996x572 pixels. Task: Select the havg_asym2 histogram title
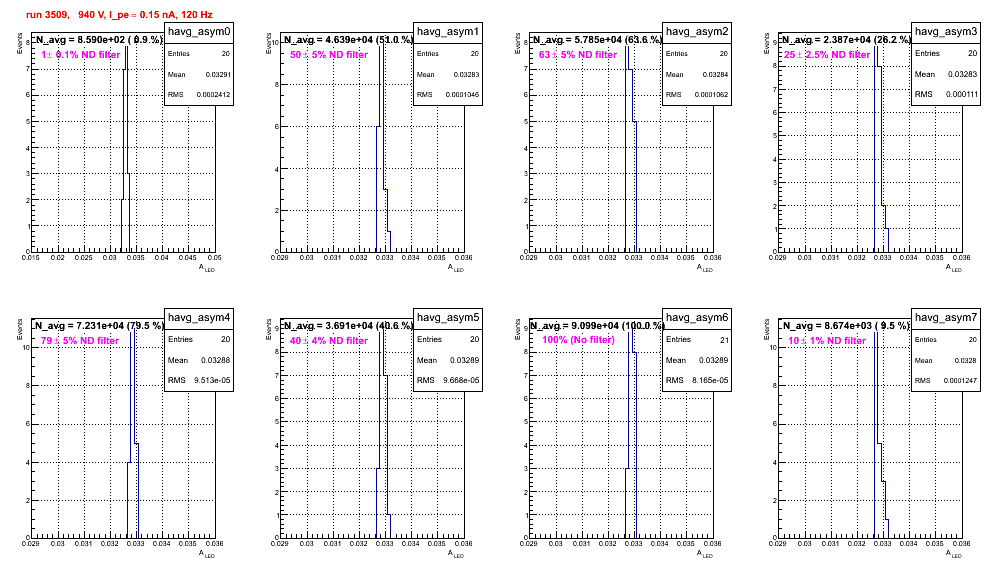pos(697,32)
